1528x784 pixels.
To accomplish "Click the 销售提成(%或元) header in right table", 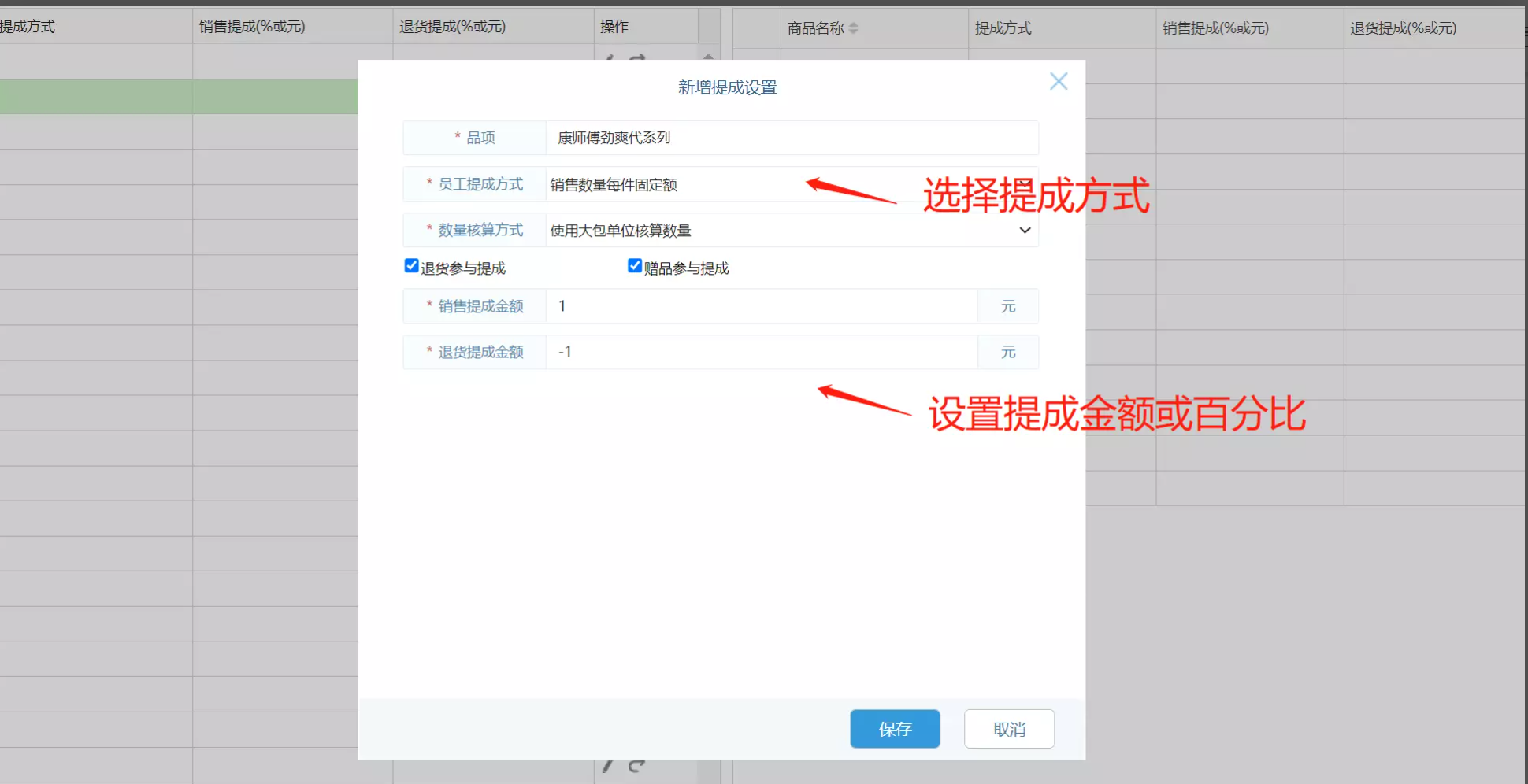I will point(1215,28).
